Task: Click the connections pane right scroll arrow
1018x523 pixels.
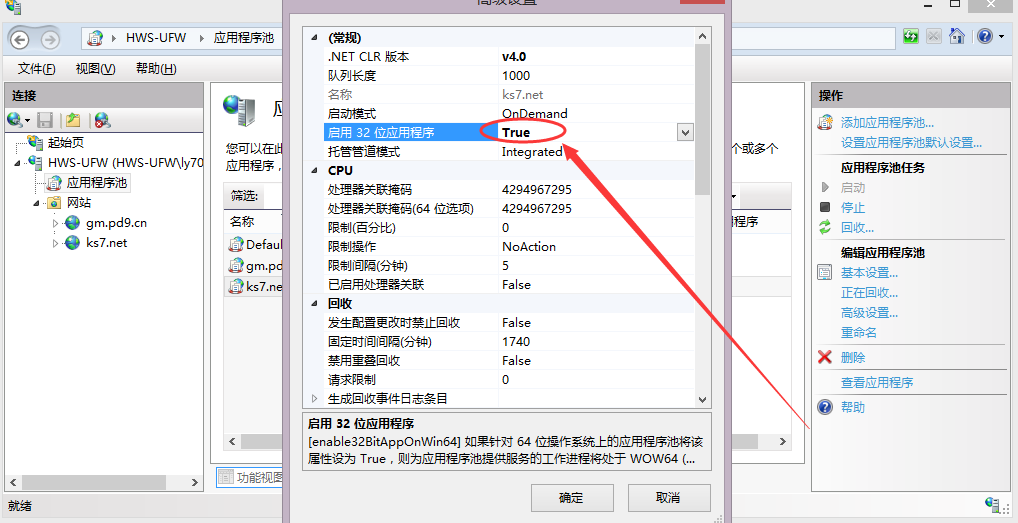Action: pyautogui.click(x=195, y=482)
